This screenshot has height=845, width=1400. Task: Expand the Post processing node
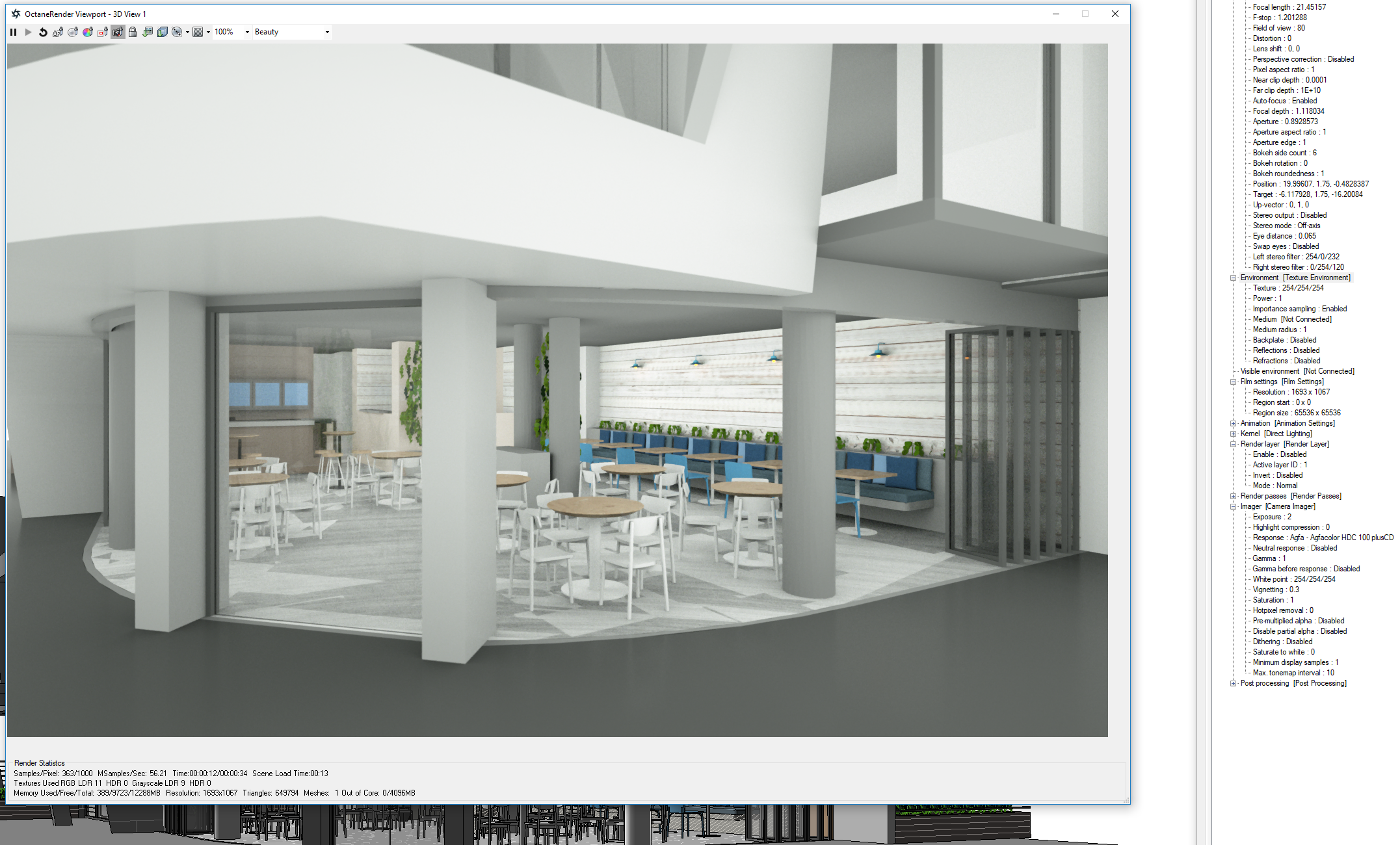click(1233, 683)
